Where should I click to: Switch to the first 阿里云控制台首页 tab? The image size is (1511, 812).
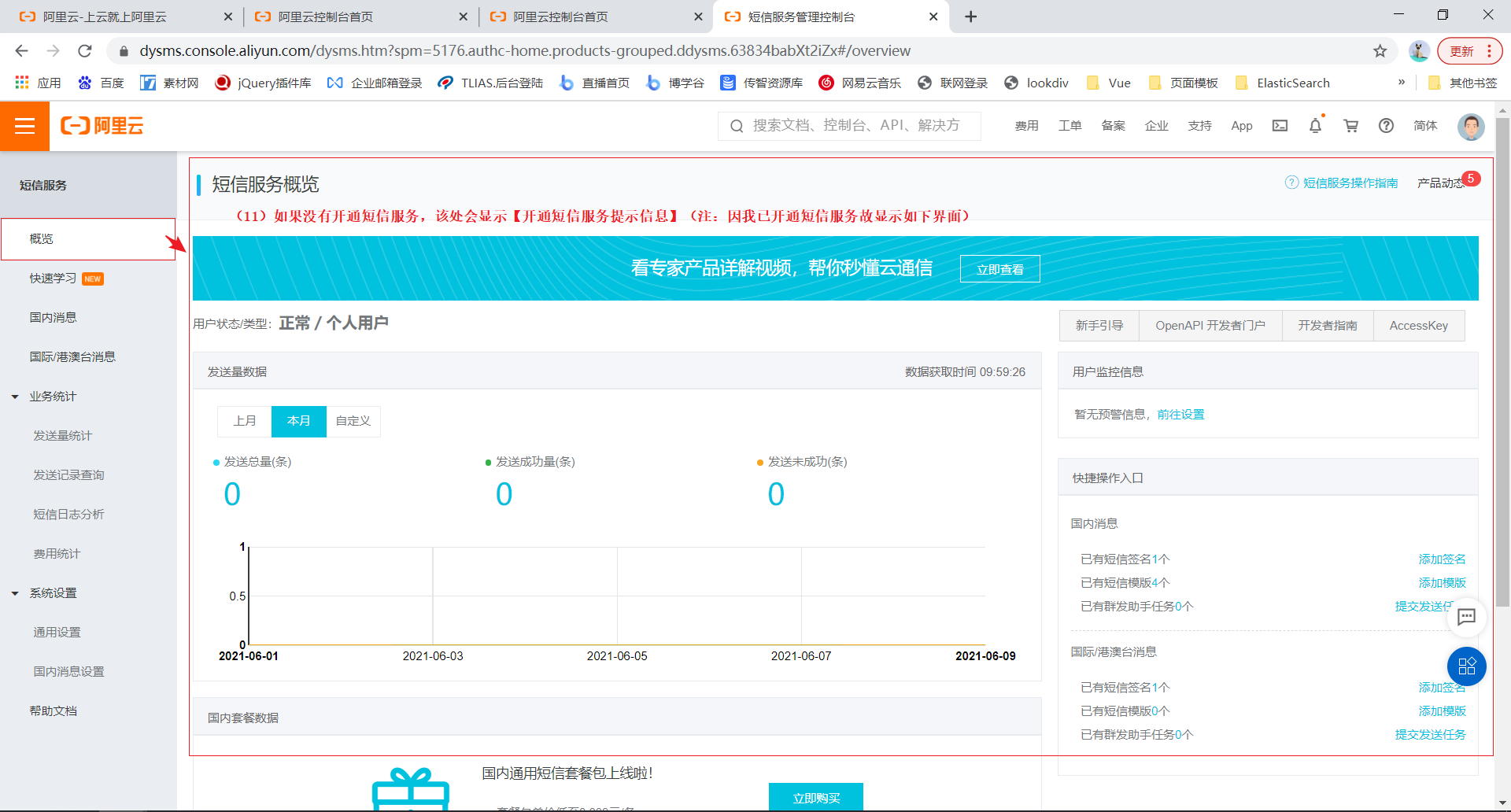pyautogui.click(x=360, y=17)
